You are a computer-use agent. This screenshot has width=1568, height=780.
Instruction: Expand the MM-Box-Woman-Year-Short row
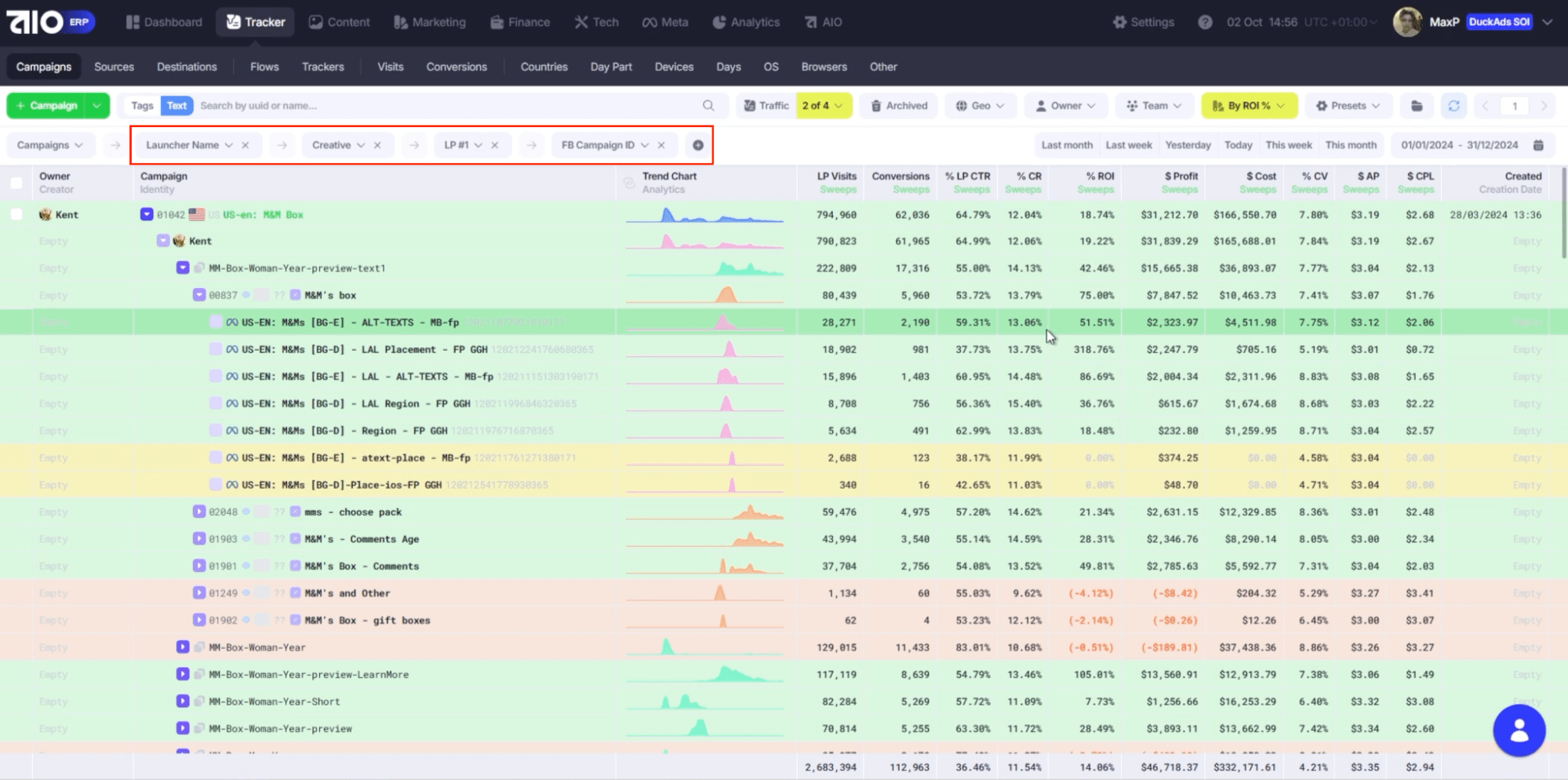[183, 702]
